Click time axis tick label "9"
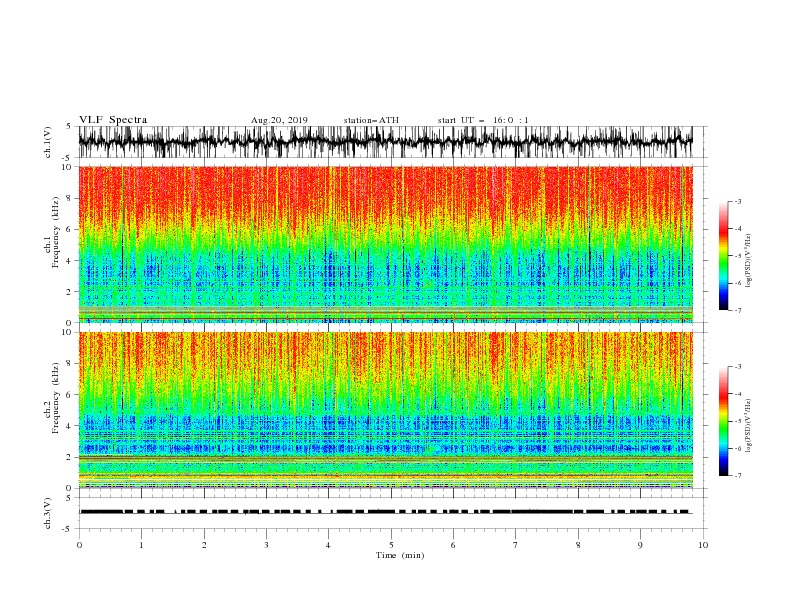This screenshot has height=612, width=792. coord(640,545)
